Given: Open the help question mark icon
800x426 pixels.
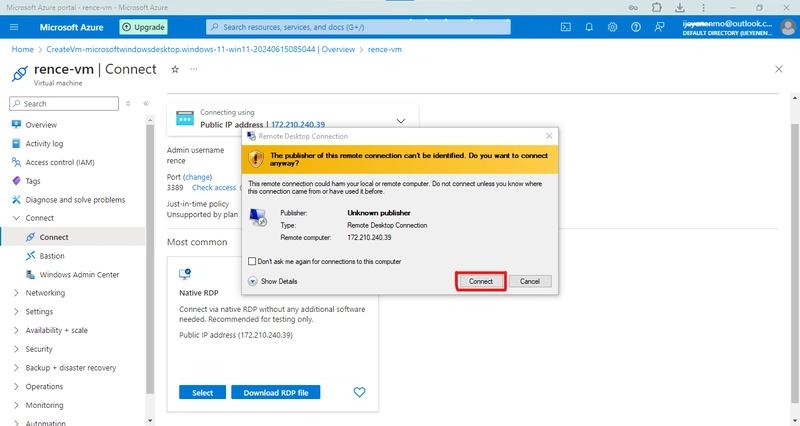Looking at the screenshot, I should pyautogui.click(x=636, y=27).
